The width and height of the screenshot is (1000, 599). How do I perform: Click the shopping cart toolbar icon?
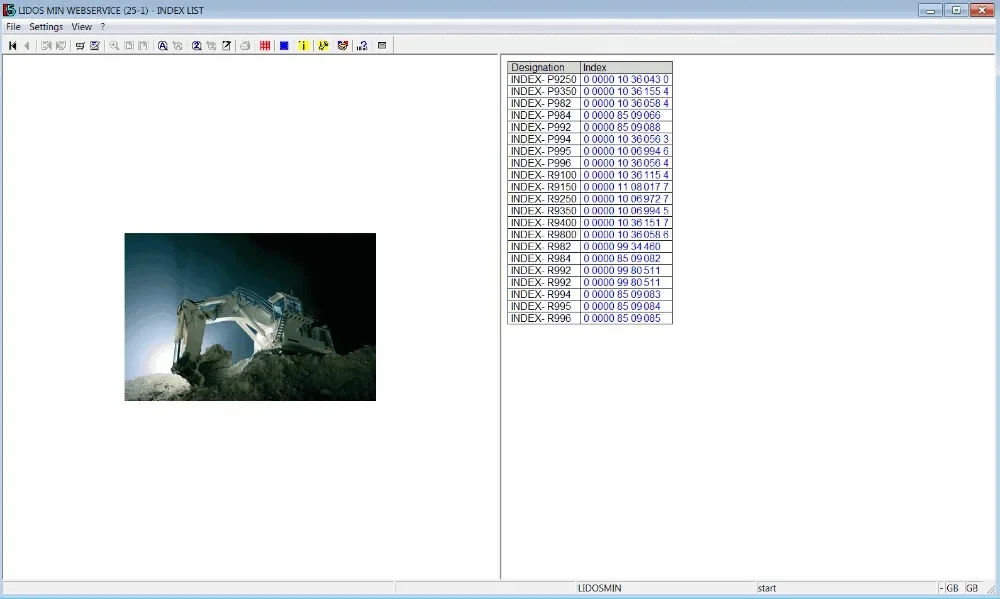pos(80,45)
